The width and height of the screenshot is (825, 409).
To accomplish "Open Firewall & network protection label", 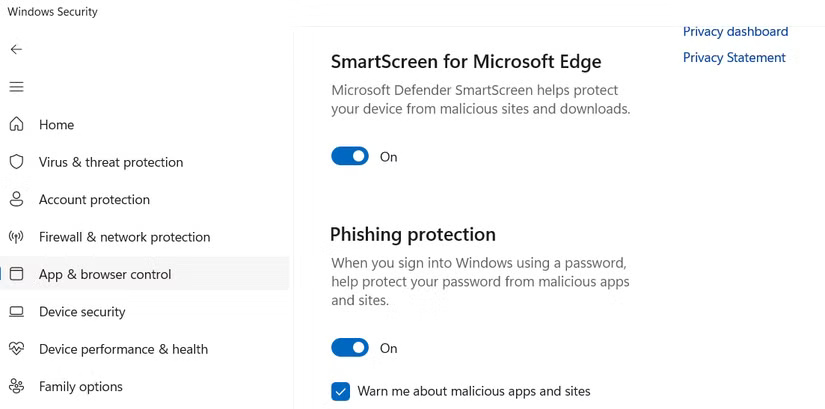I will tap(124, 237).
